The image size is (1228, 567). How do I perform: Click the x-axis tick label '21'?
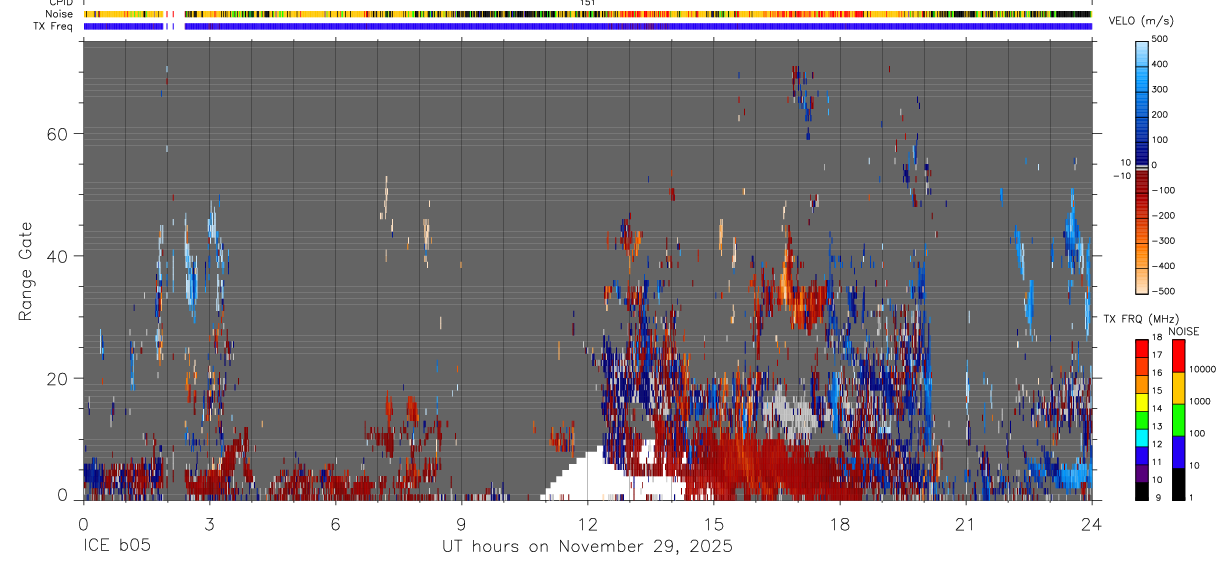(966, 523)
